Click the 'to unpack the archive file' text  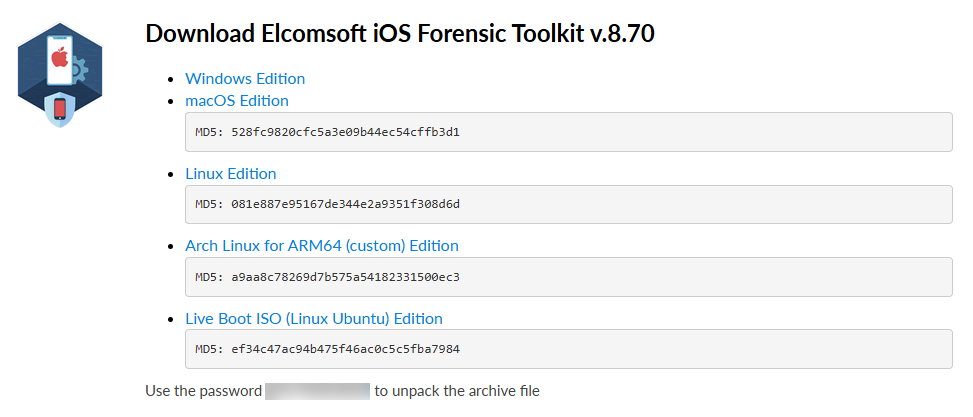(x=457, y=390)
